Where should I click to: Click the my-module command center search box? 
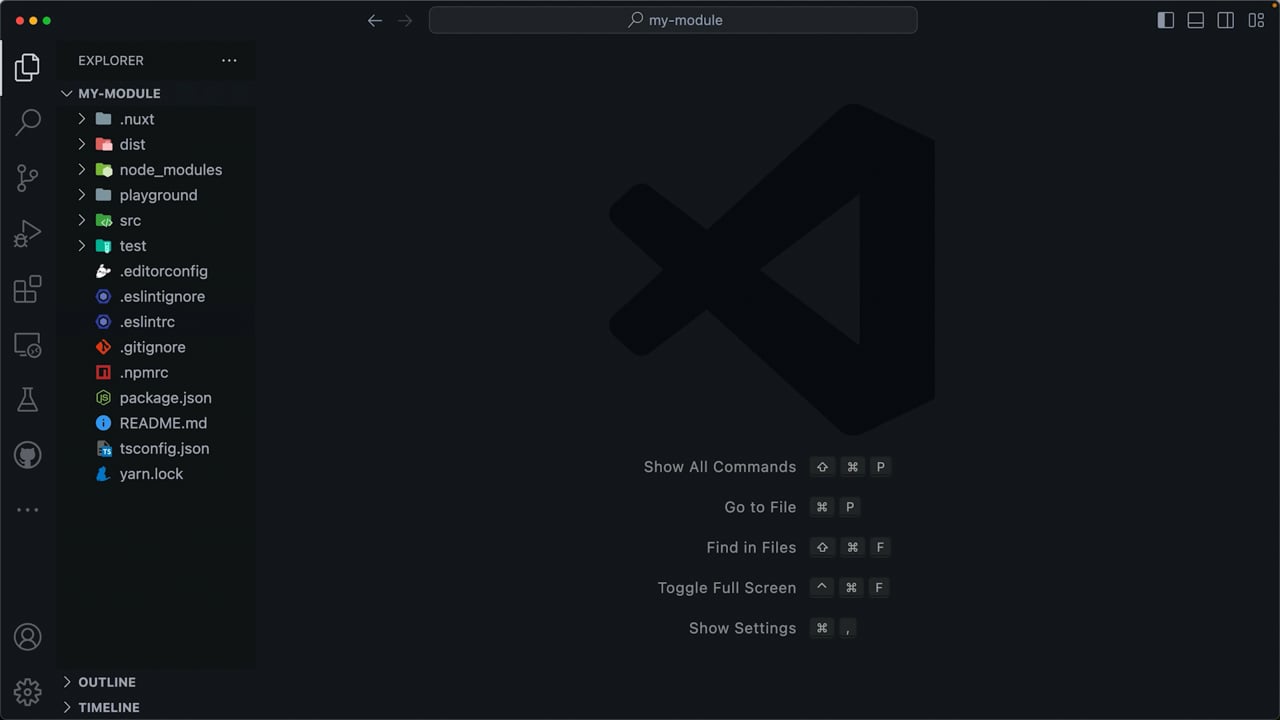click(673, 20)
